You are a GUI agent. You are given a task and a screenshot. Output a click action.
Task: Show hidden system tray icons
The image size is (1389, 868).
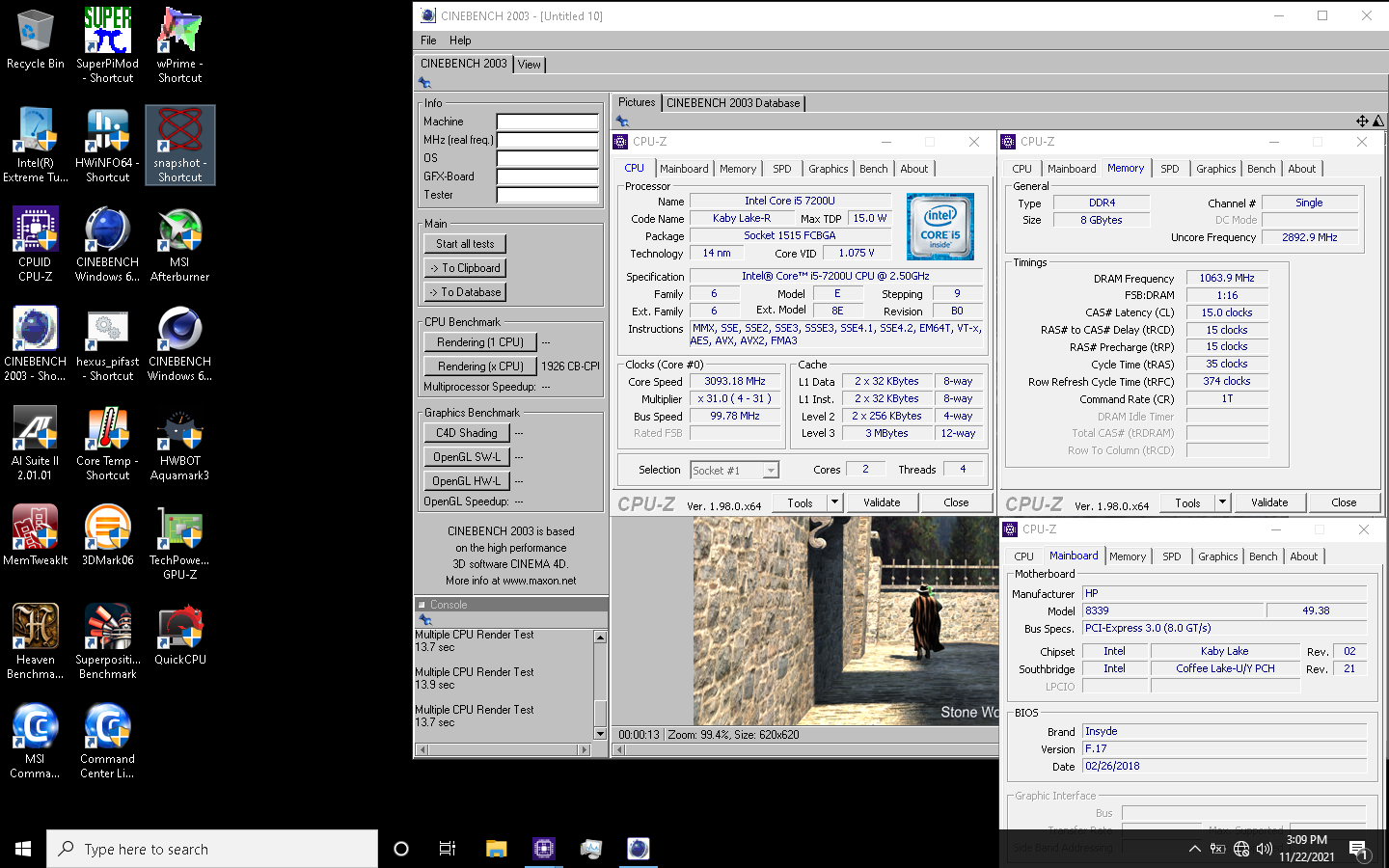pyautogui.click(x=1194, y=849)
